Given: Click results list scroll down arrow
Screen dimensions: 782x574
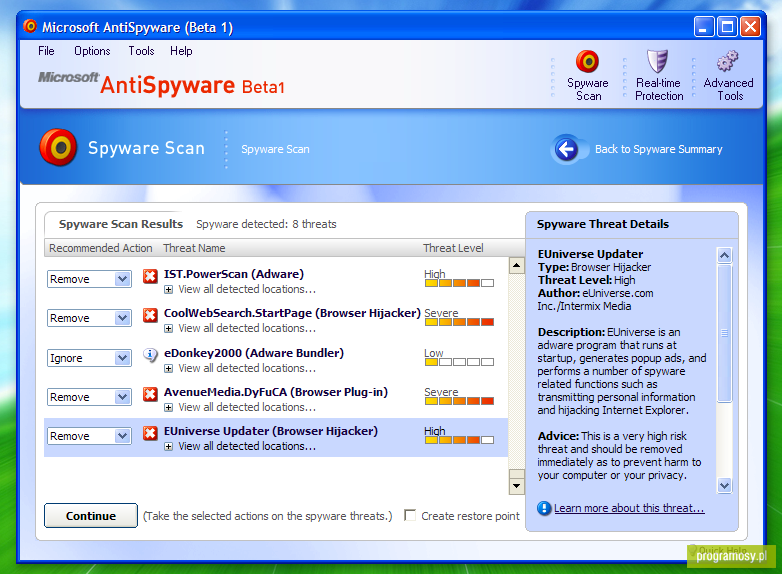Looking at the screenshot, I should pos(516,486).
